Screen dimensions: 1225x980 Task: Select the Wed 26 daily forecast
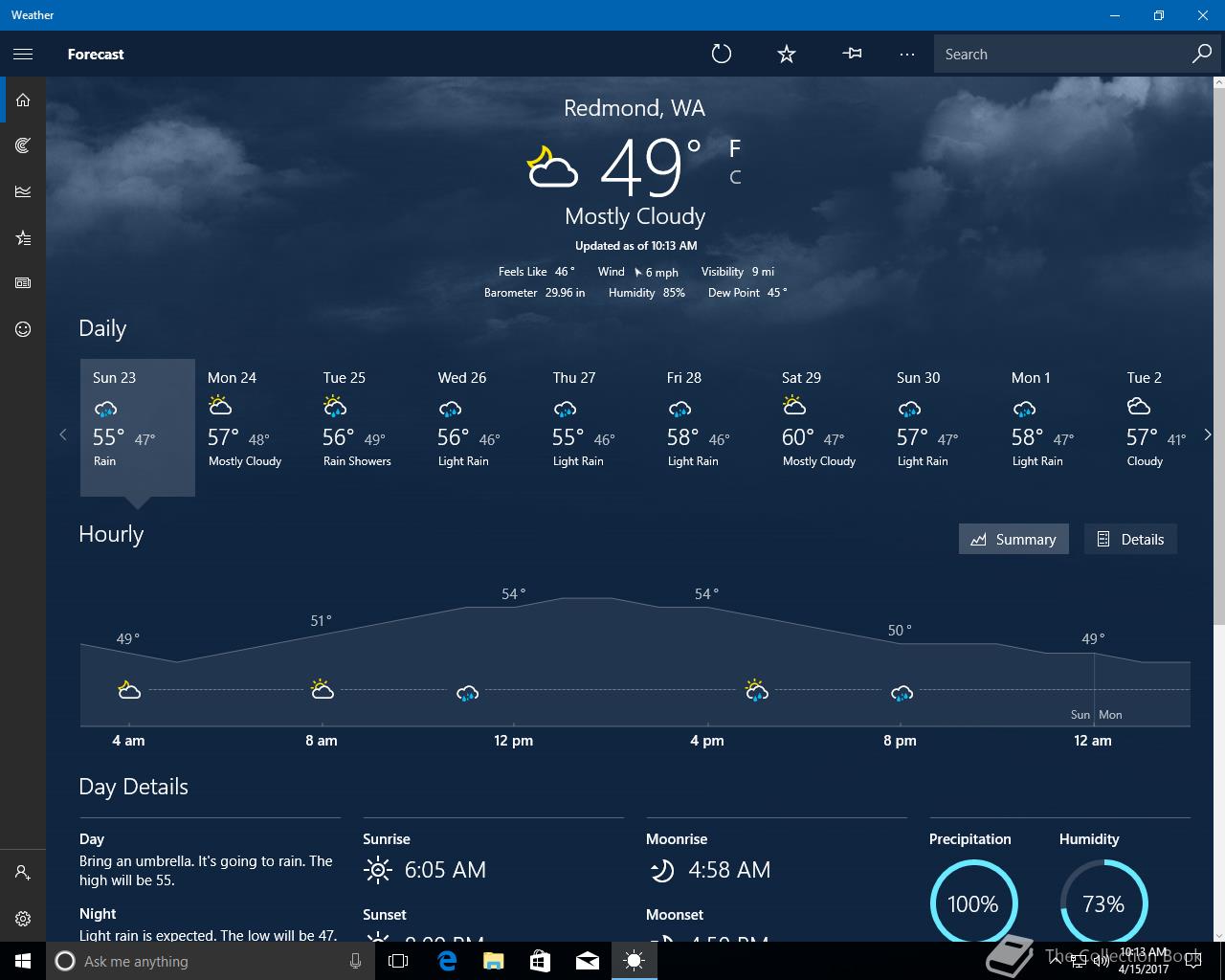[x=482, y=428]
